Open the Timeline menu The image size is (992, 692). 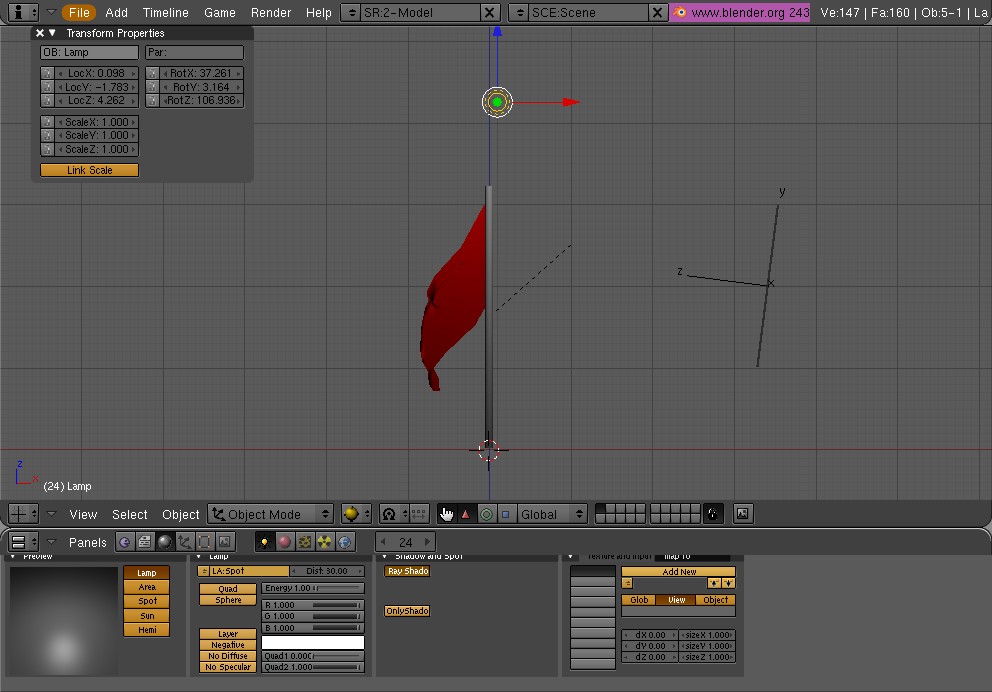point(165,13)
